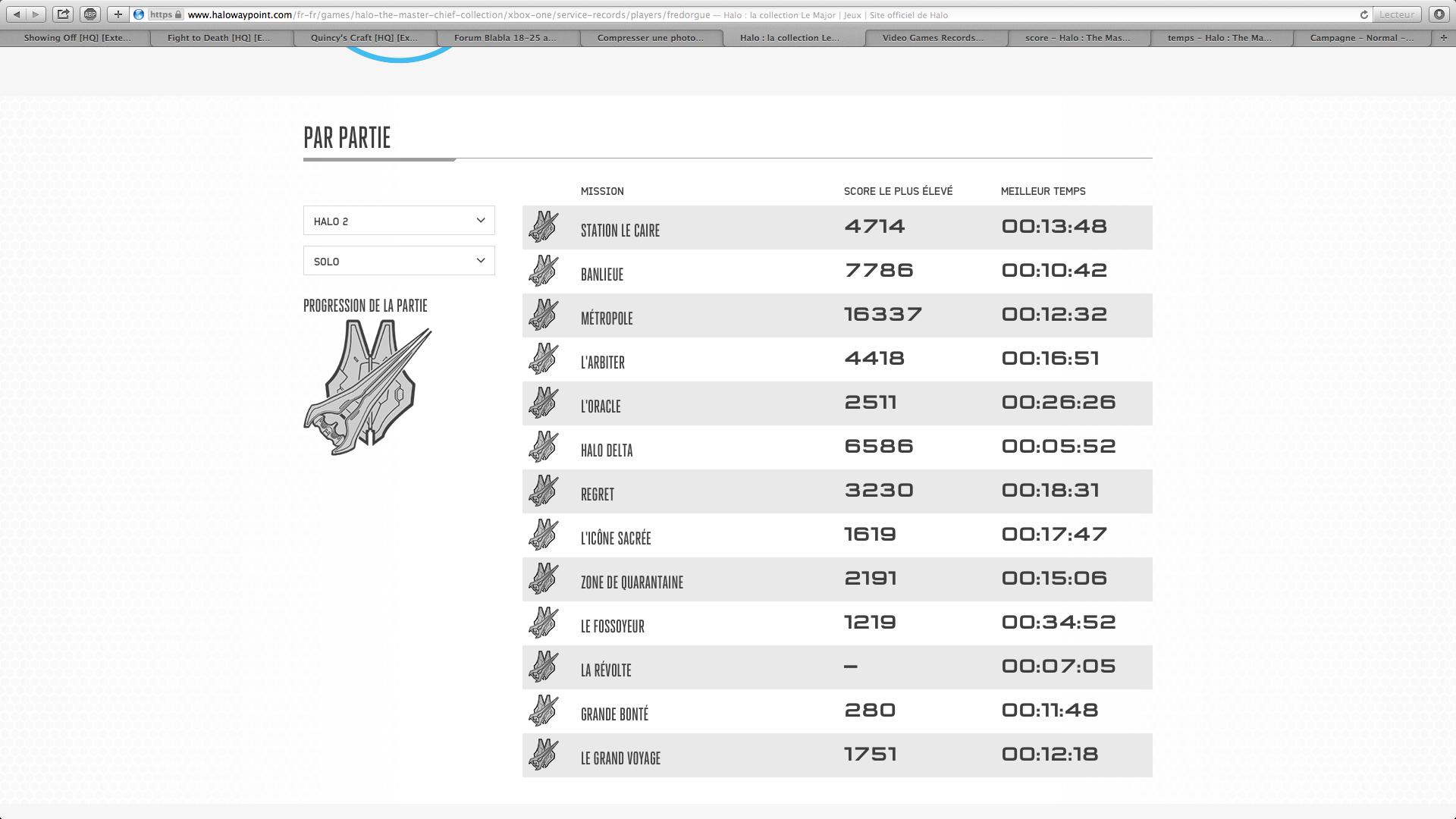Open the Halo 2 game dropdown

point(399,221)
